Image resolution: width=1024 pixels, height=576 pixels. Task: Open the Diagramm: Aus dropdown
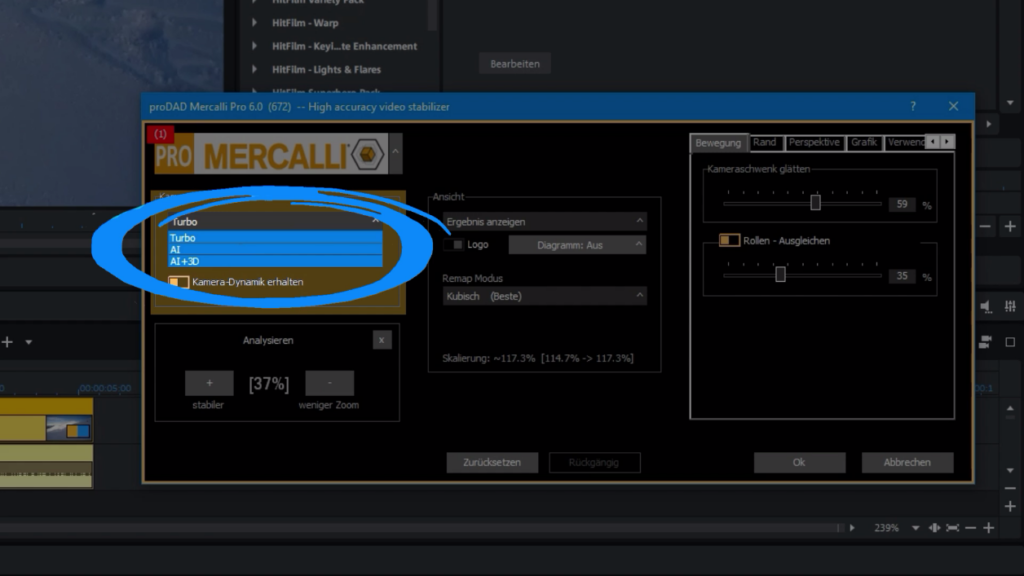577,245
